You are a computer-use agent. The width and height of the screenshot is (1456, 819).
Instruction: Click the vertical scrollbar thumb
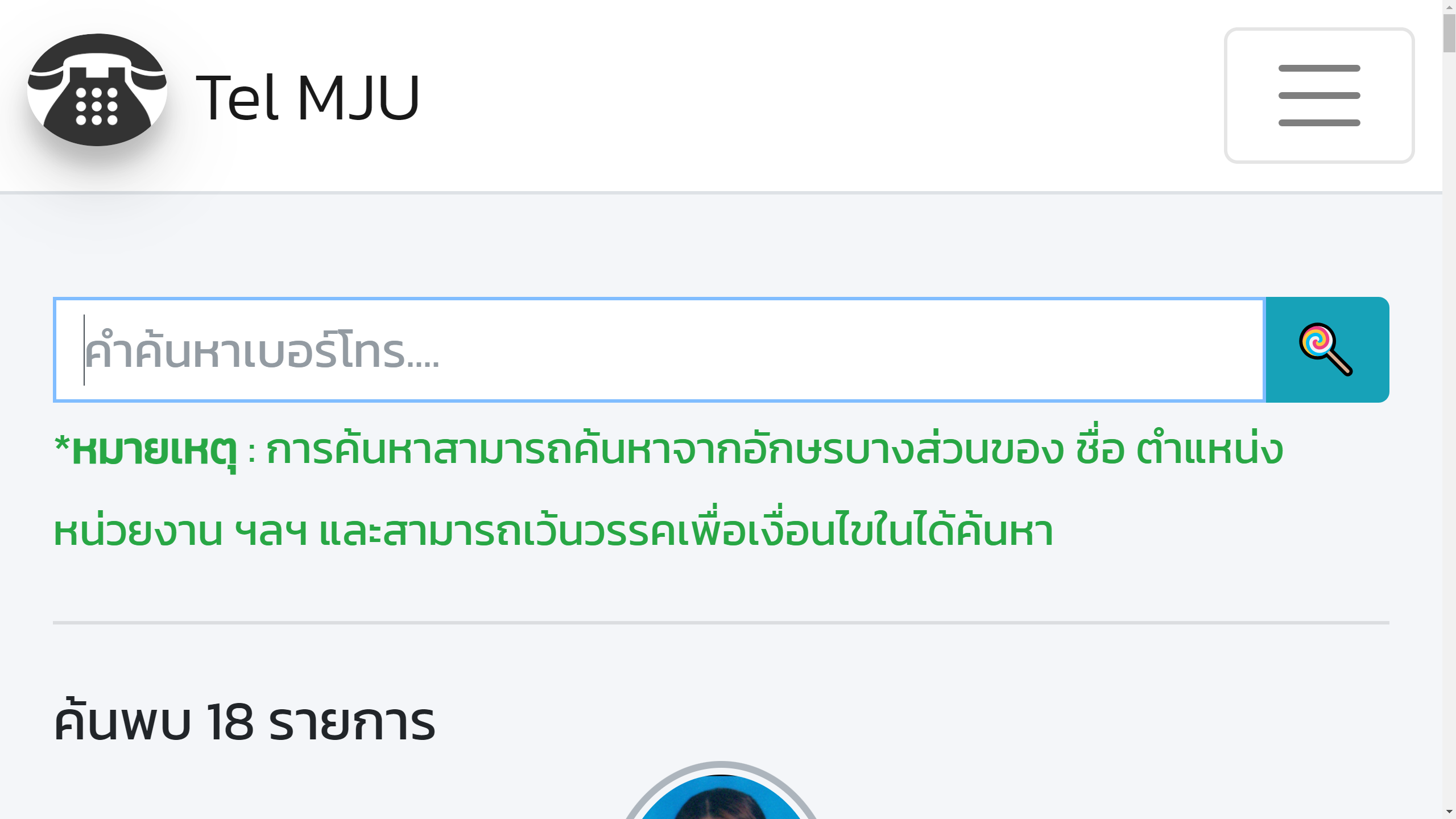click(x=1449, y=34)
